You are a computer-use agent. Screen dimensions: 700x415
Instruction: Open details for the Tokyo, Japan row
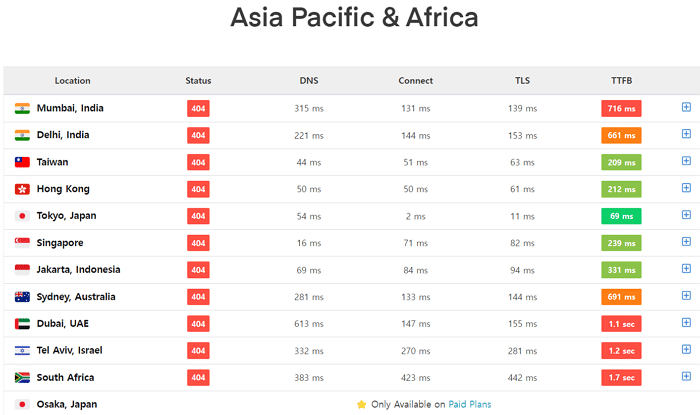tap(686, 215)
